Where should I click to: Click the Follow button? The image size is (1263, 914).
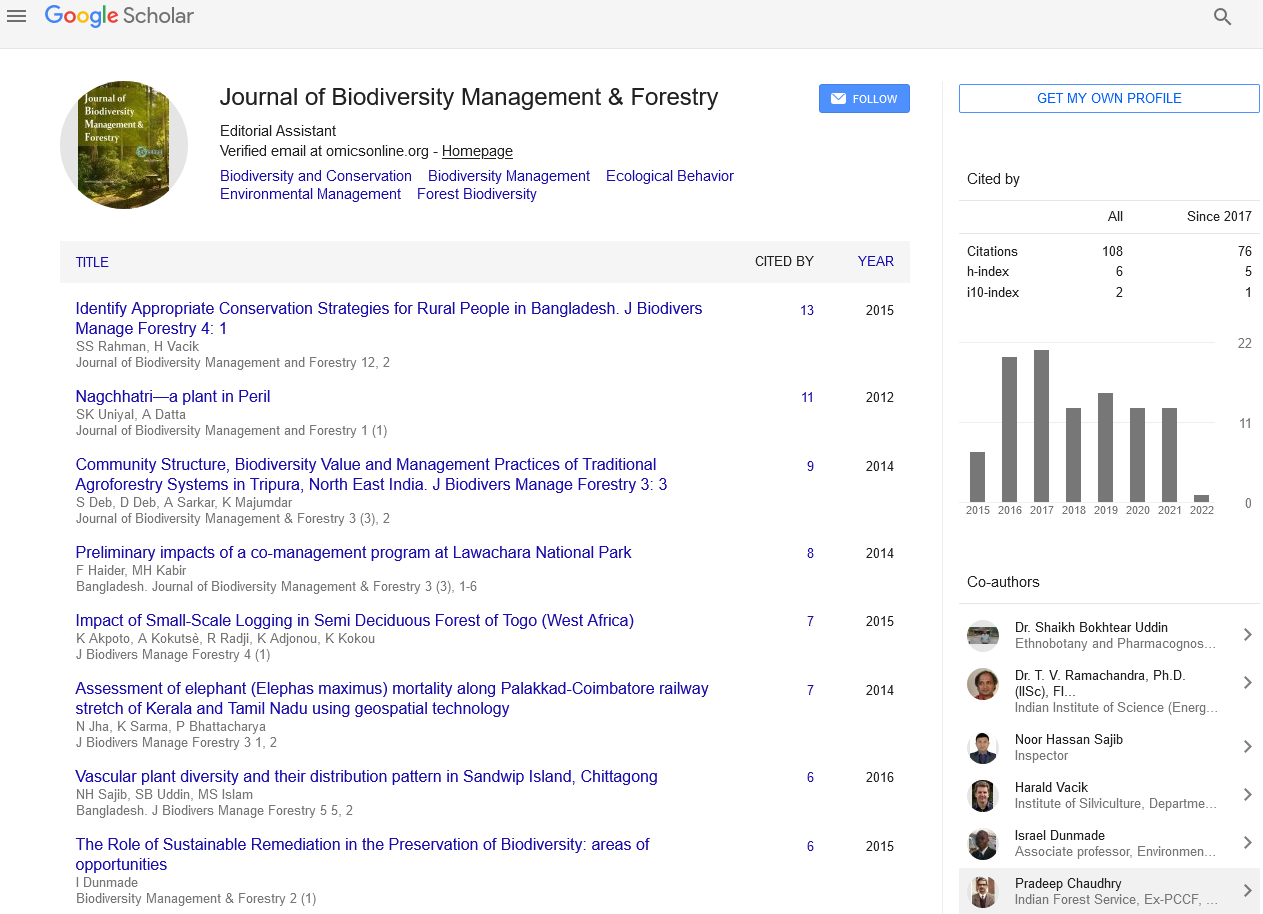864,99
